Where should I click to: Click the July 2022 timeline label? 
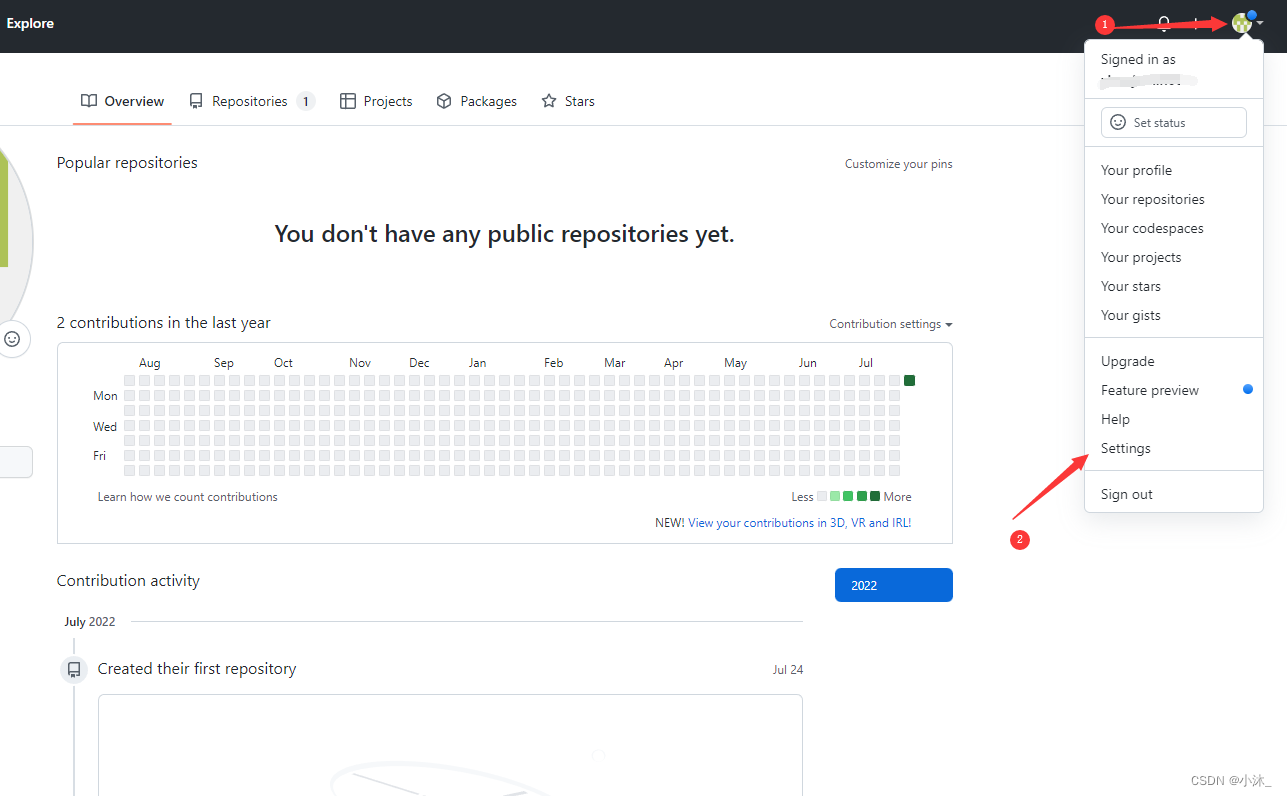tap(90, 622)
